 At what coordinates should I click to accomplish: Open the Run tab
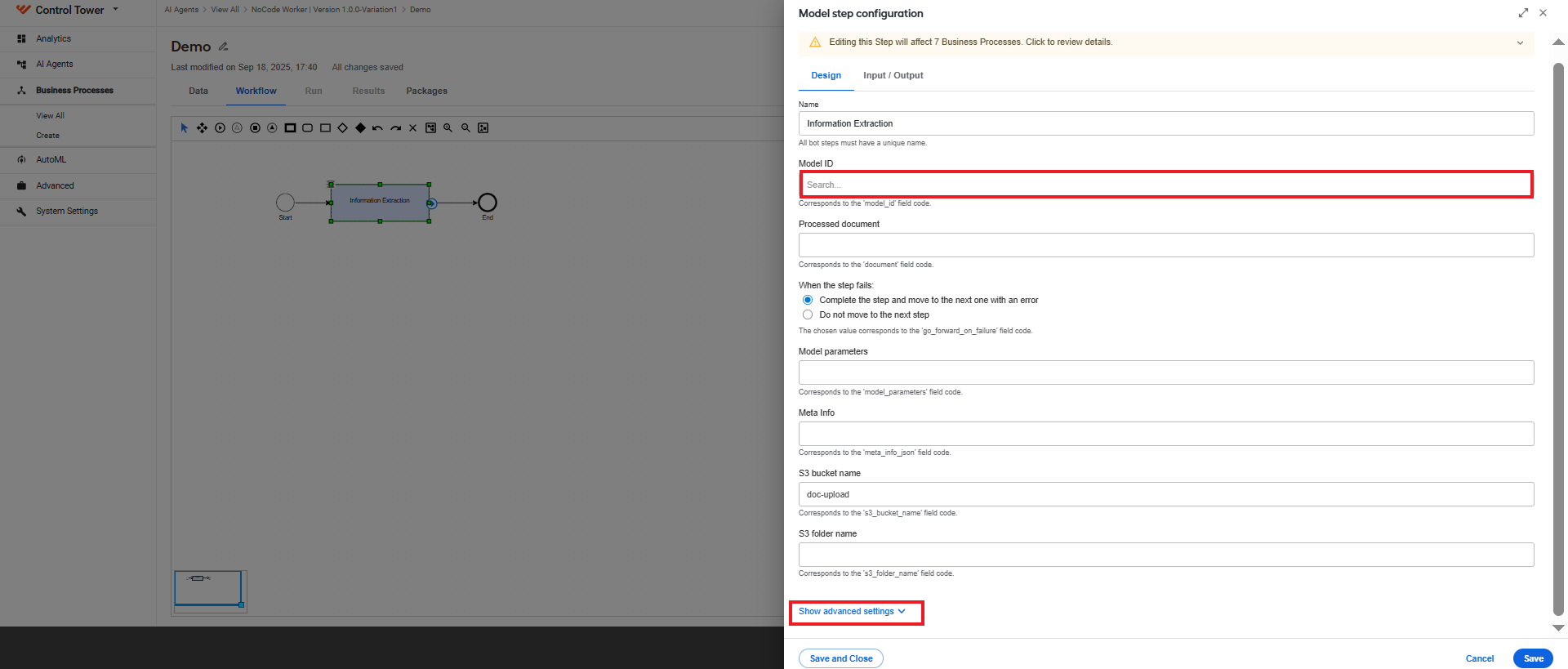point(314,91)
